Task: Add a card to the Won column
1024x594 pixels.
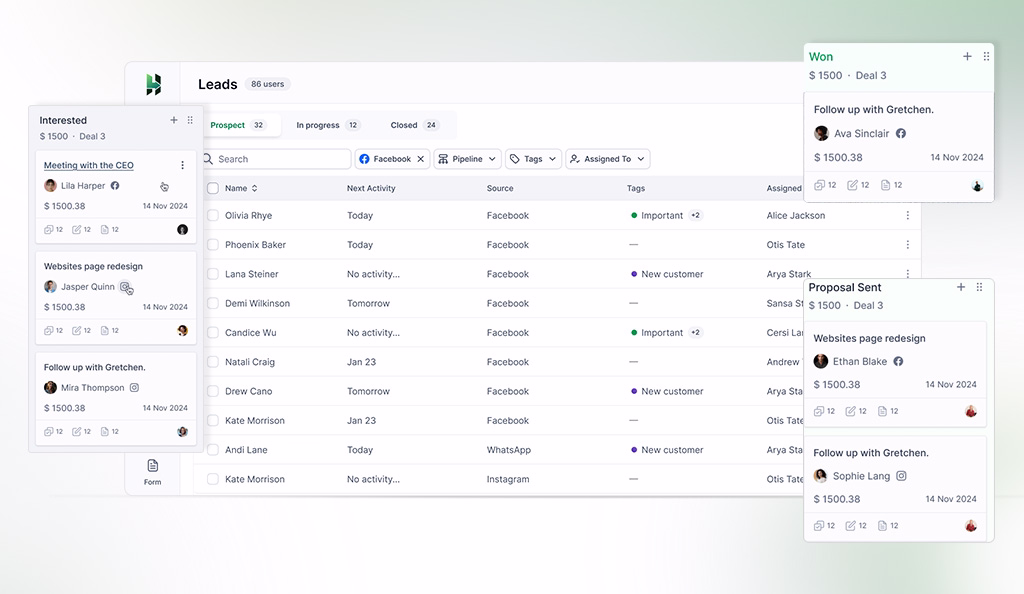Action: [x=967, y=56]
